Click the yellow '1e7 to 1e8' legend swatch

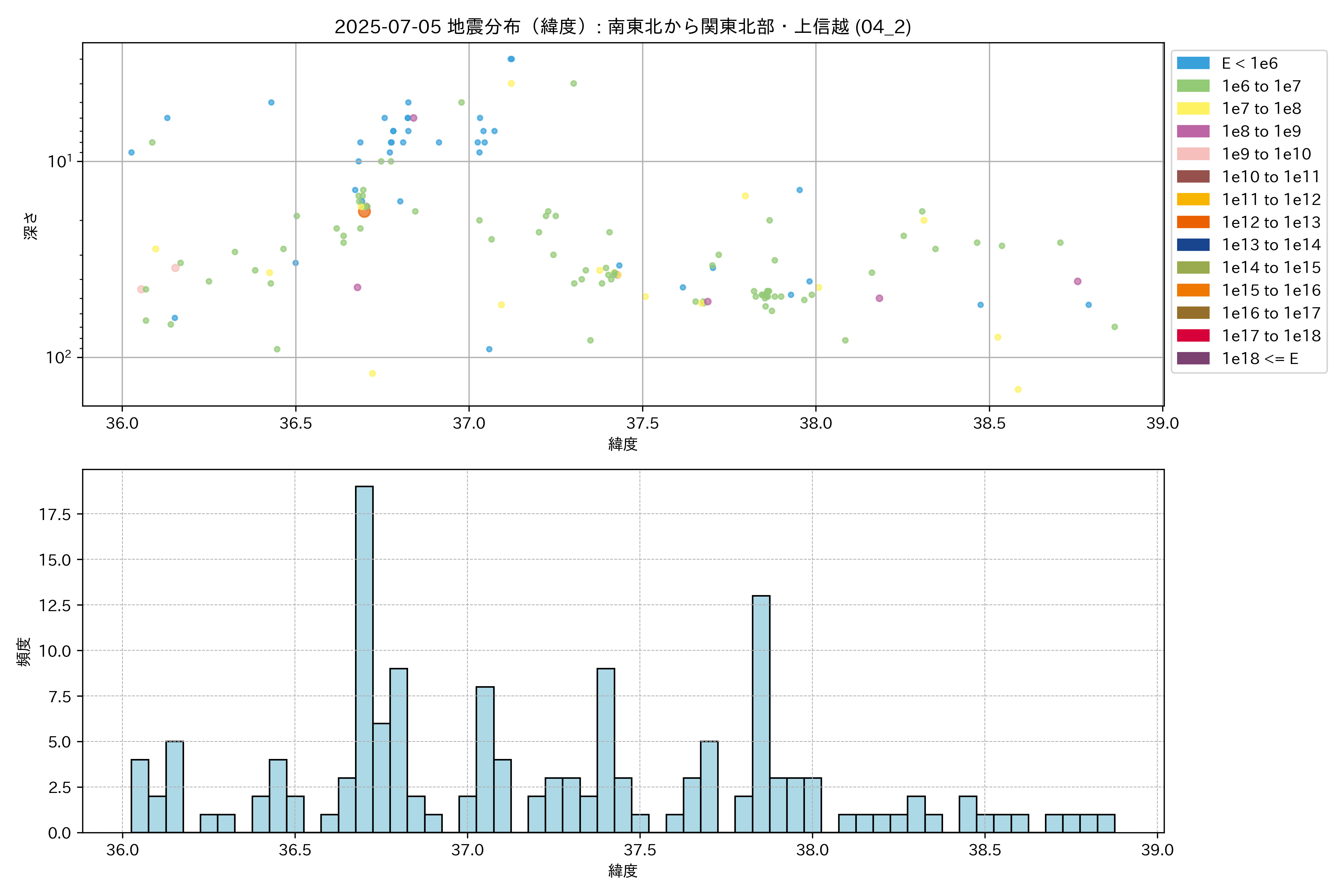(1192, 109)
